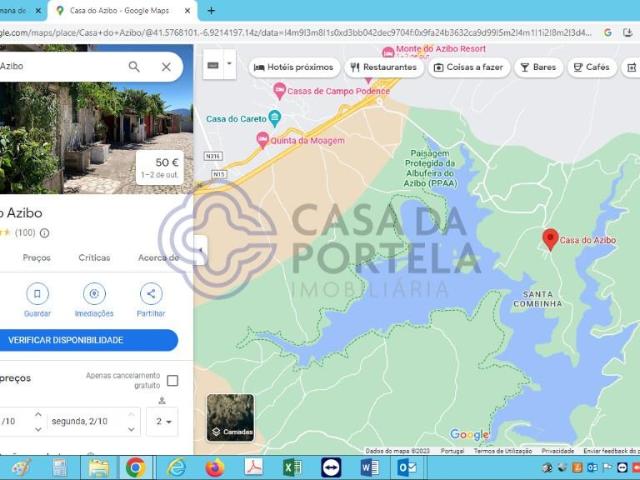Image resolution: width=640 pixels, height=480 pixels.
Task: Filter map by Cafés
Action: click(x=592, y=67)
